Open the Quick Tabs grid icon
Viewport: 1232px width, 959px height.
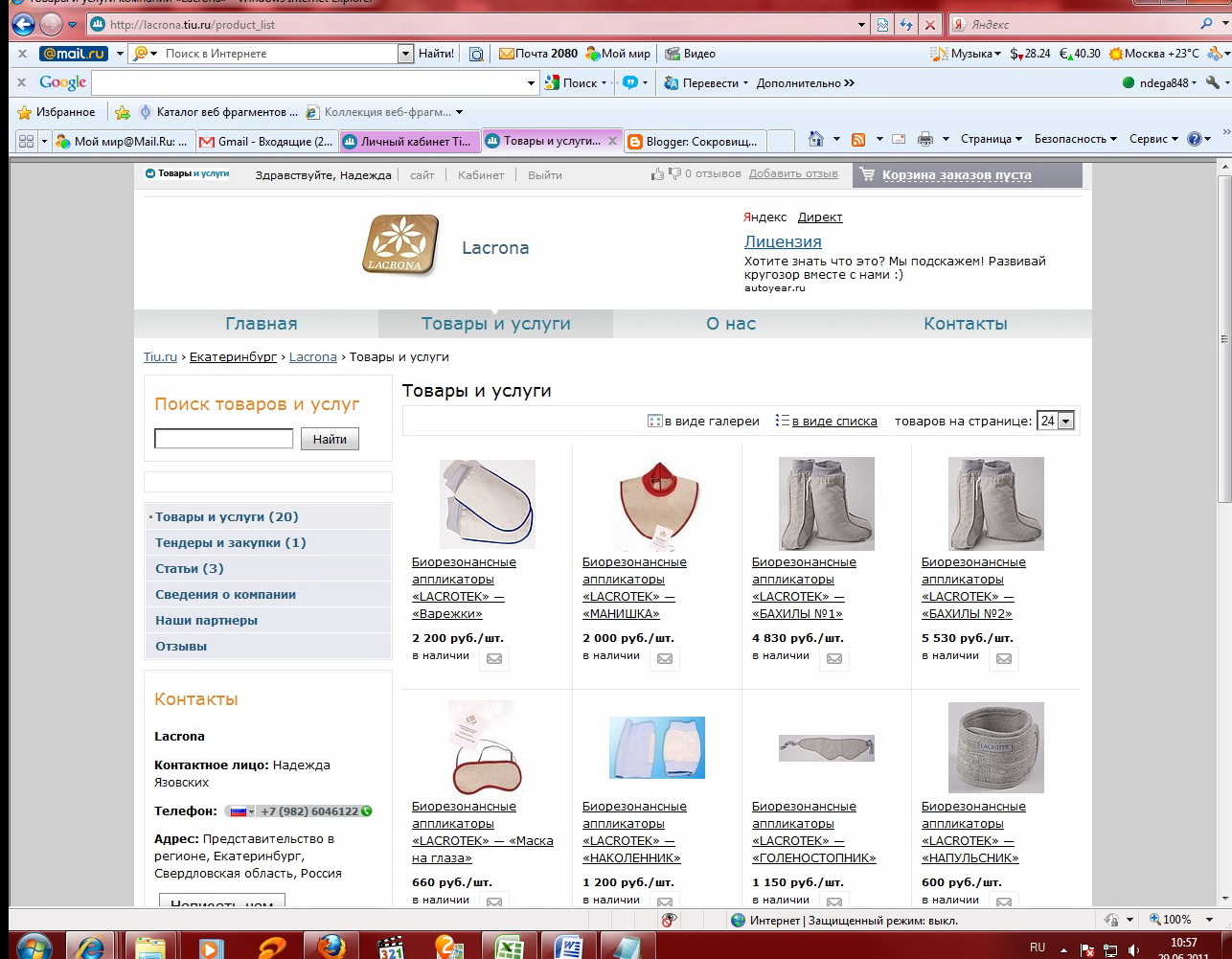(x=26, y=141)
